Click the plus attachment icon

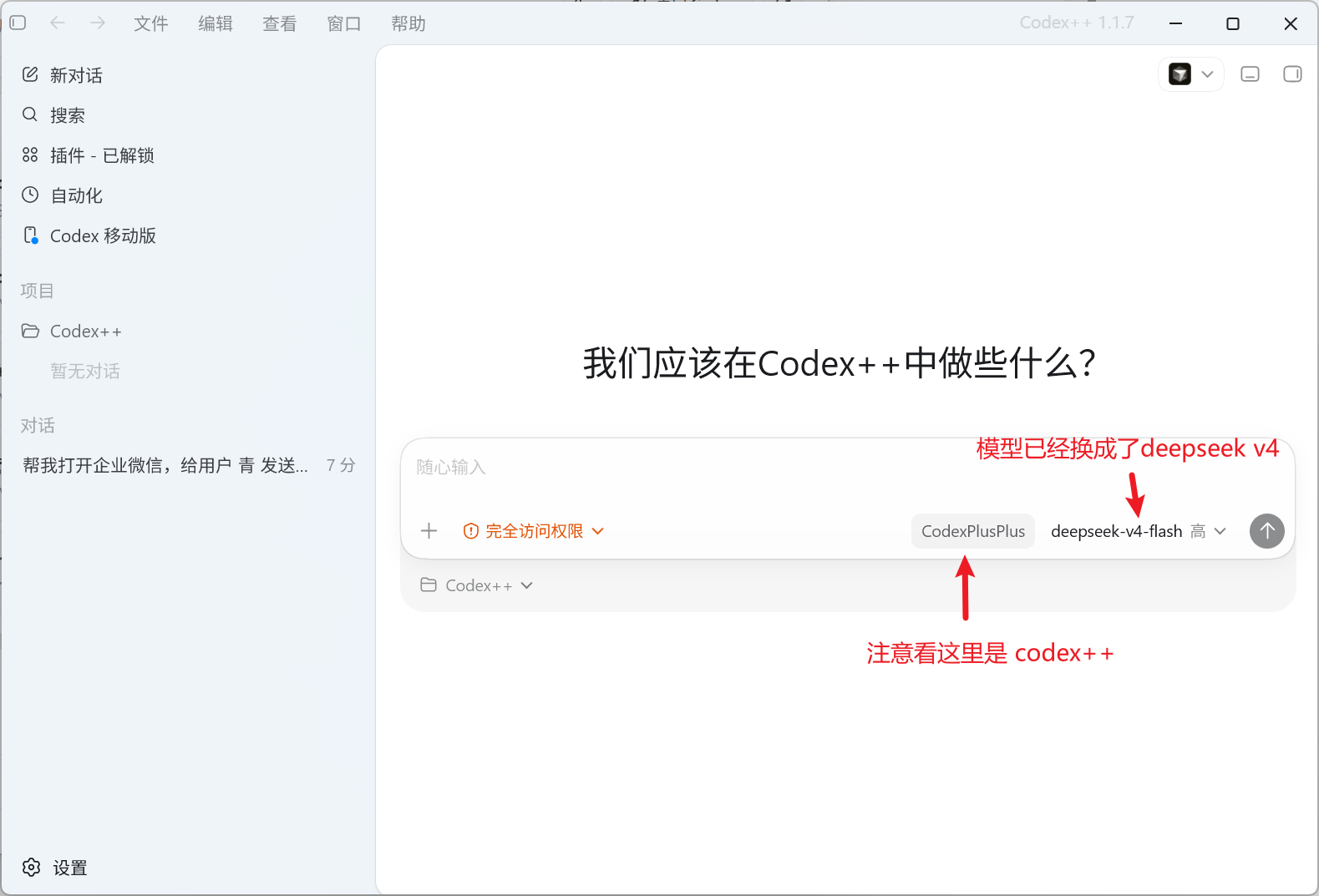pos(429,531)
